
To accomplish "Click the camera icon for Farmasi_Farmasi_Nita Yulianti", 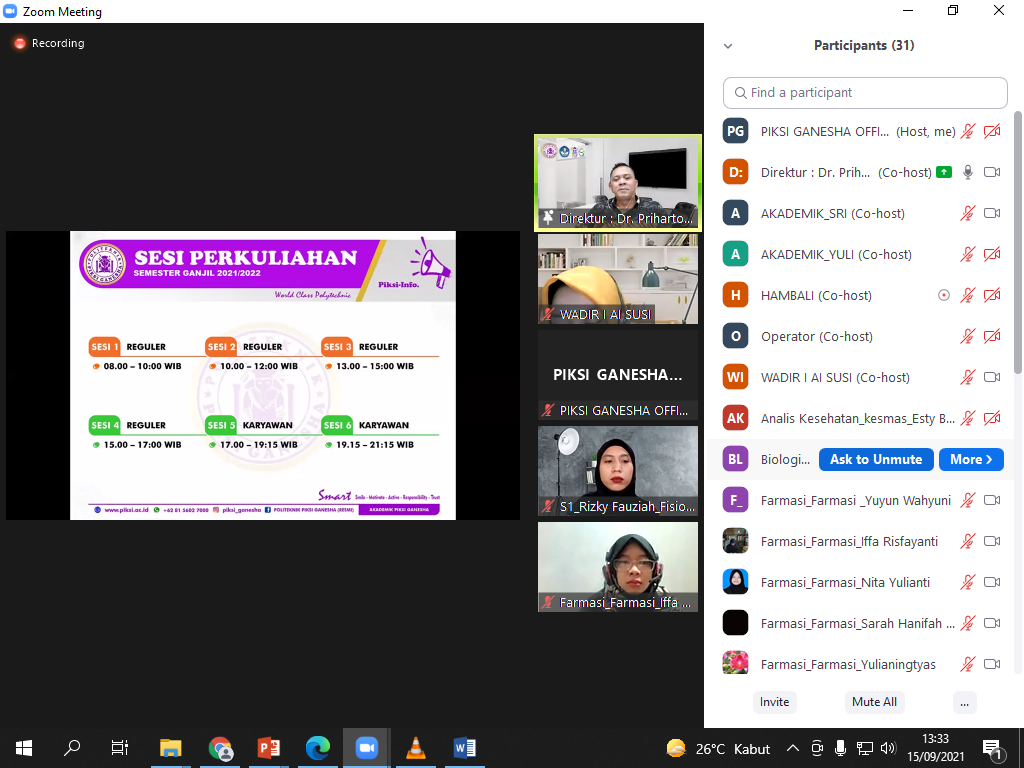I will pos(992,583).
